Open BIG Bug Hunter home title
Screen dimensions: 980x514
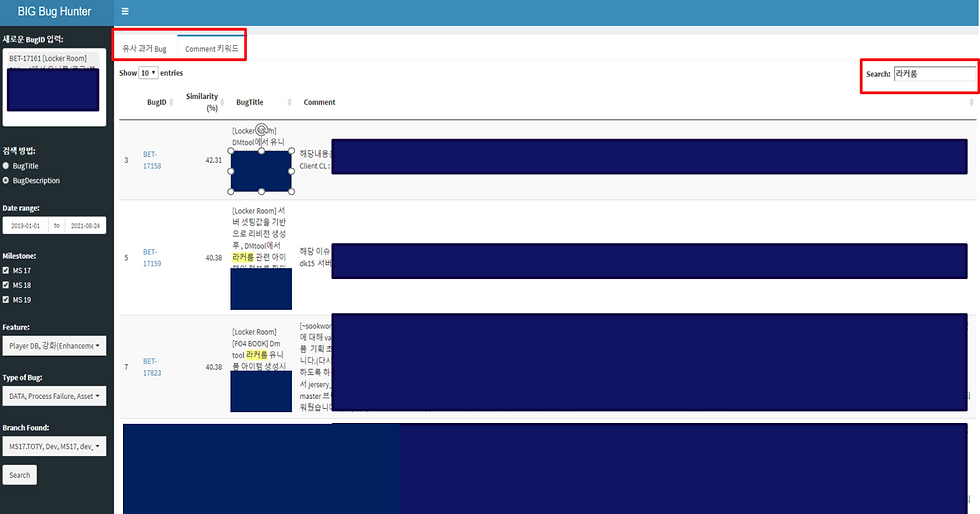coord(54,11)
